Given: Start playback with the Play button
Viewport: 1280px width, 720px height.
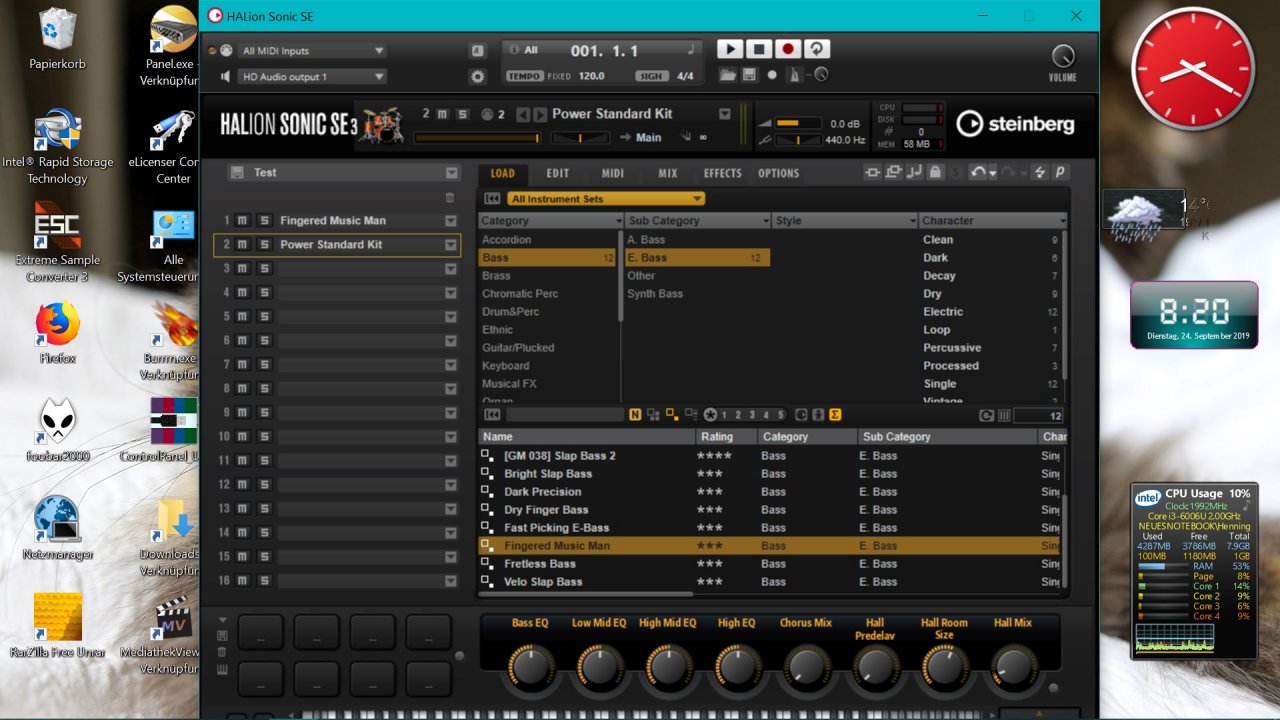Looking at the screenshot, I should point(730,49).
